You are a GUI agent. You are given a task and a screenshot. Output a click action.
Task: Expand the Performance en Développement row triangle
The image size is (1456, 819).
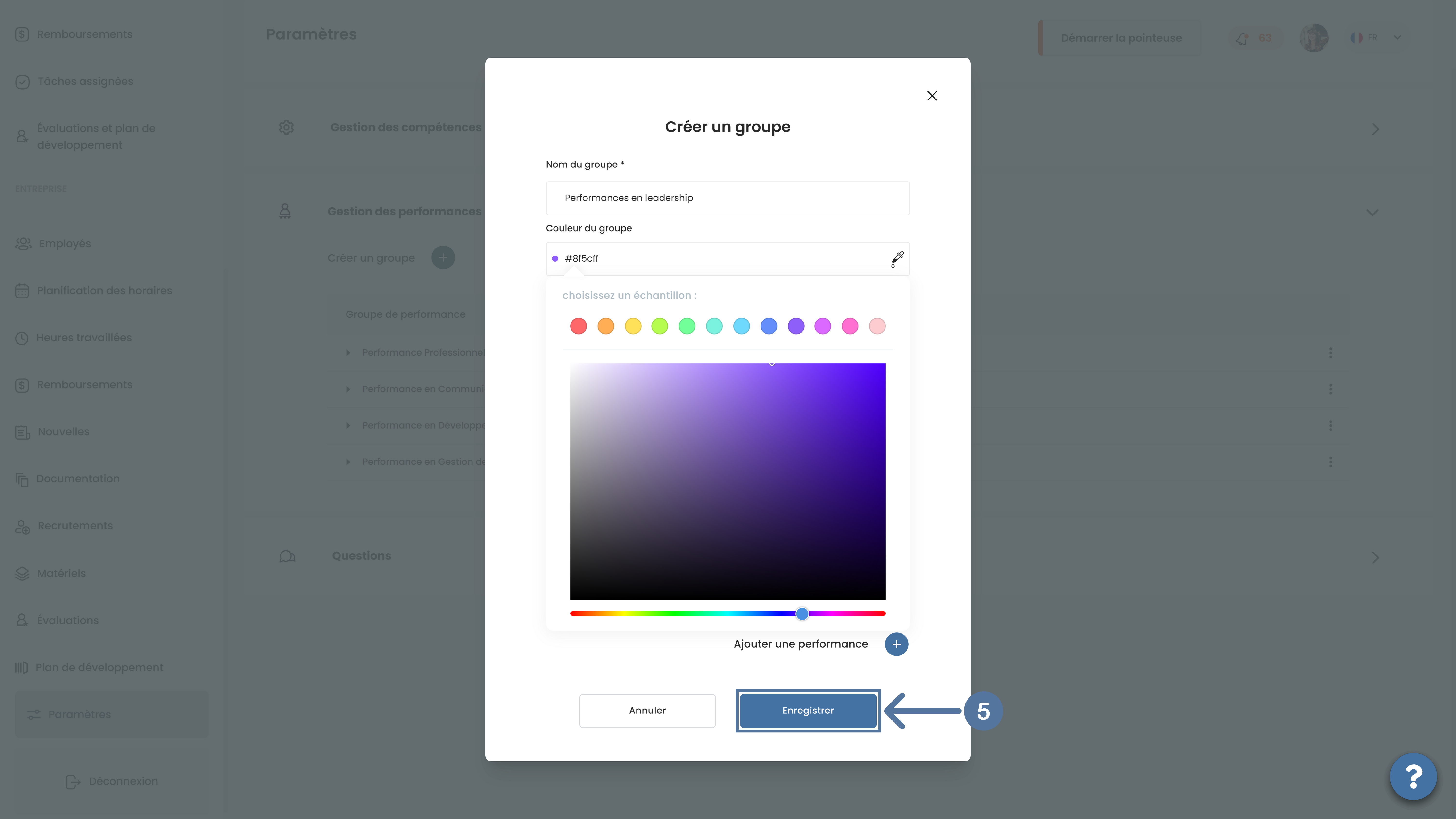(x=348, y=426)
